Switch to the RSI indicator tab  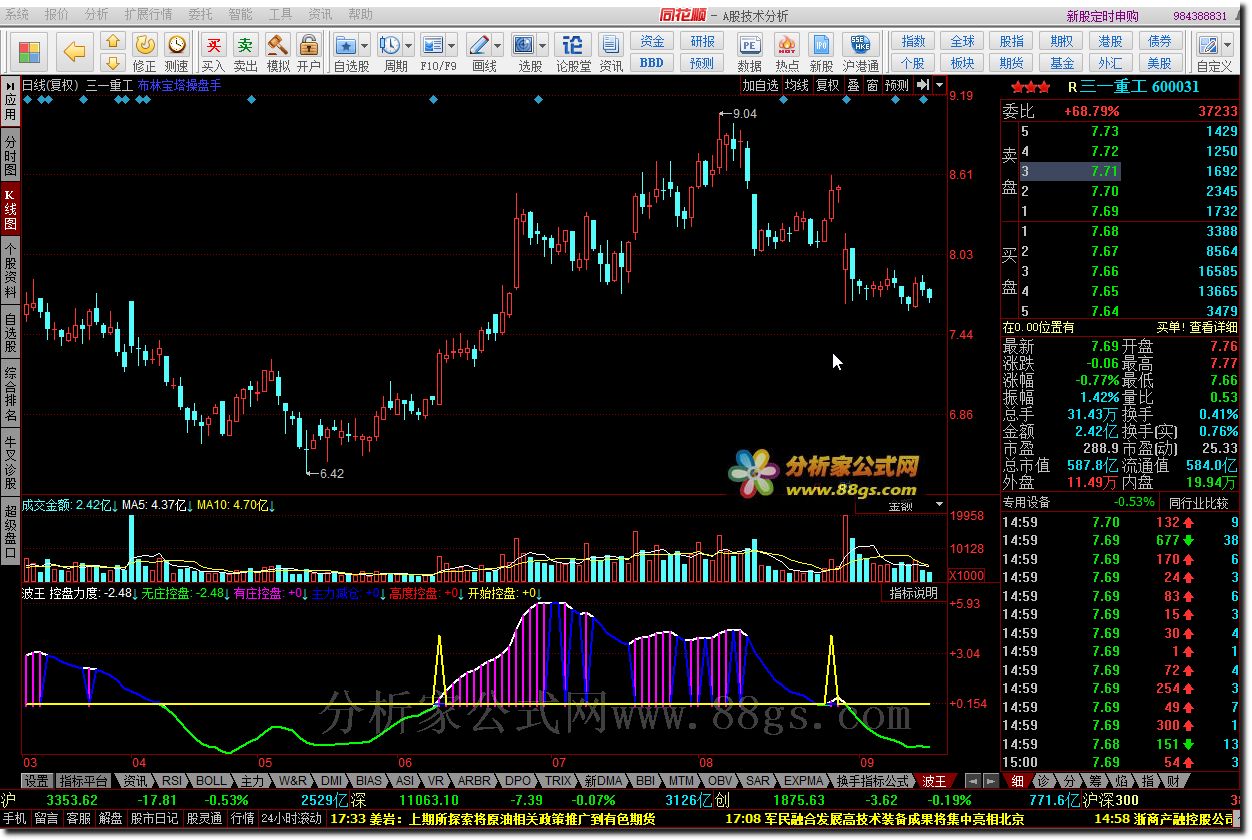(172, 781)
